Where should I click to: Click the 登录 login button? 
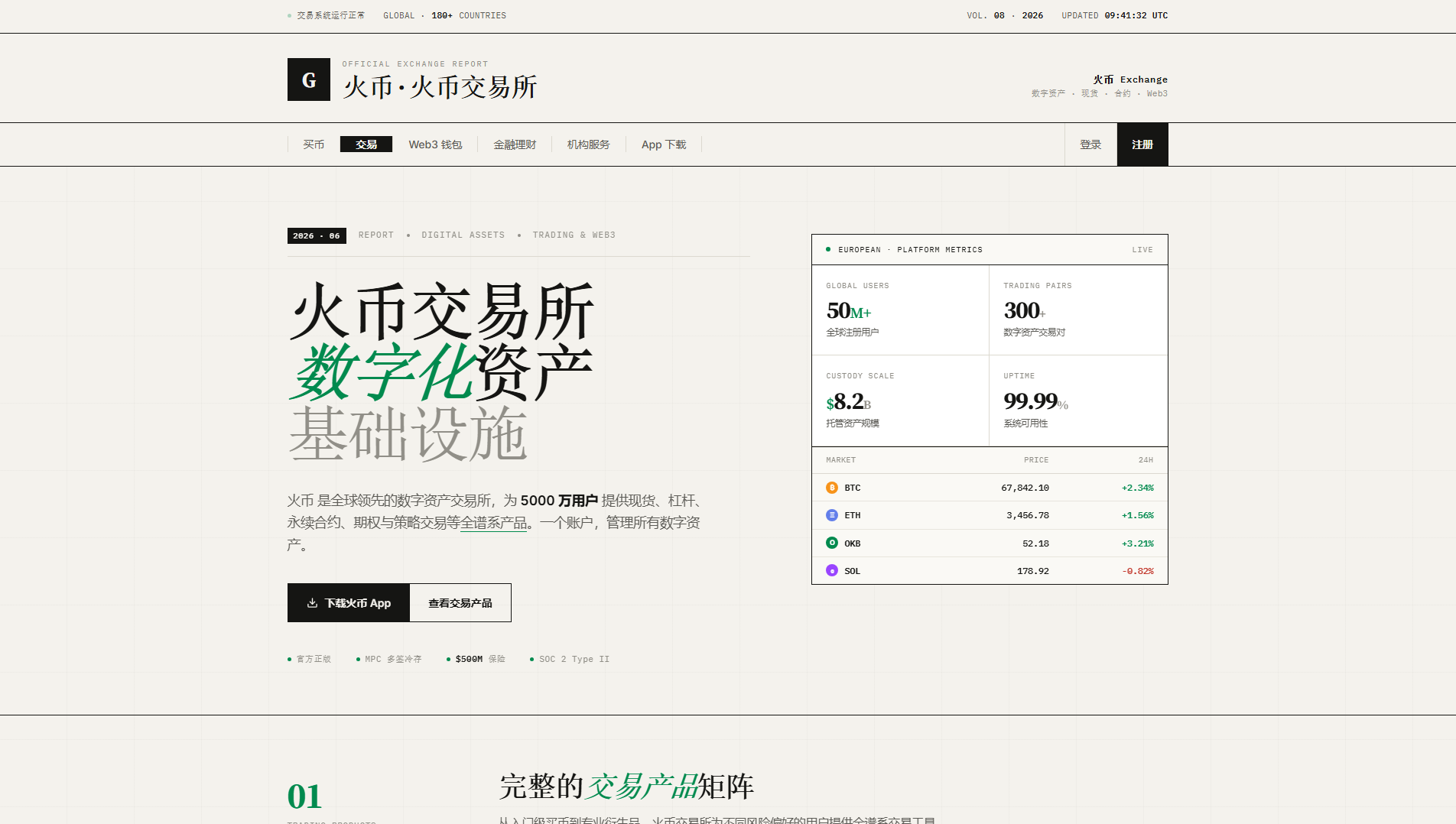pos(1090,144)
